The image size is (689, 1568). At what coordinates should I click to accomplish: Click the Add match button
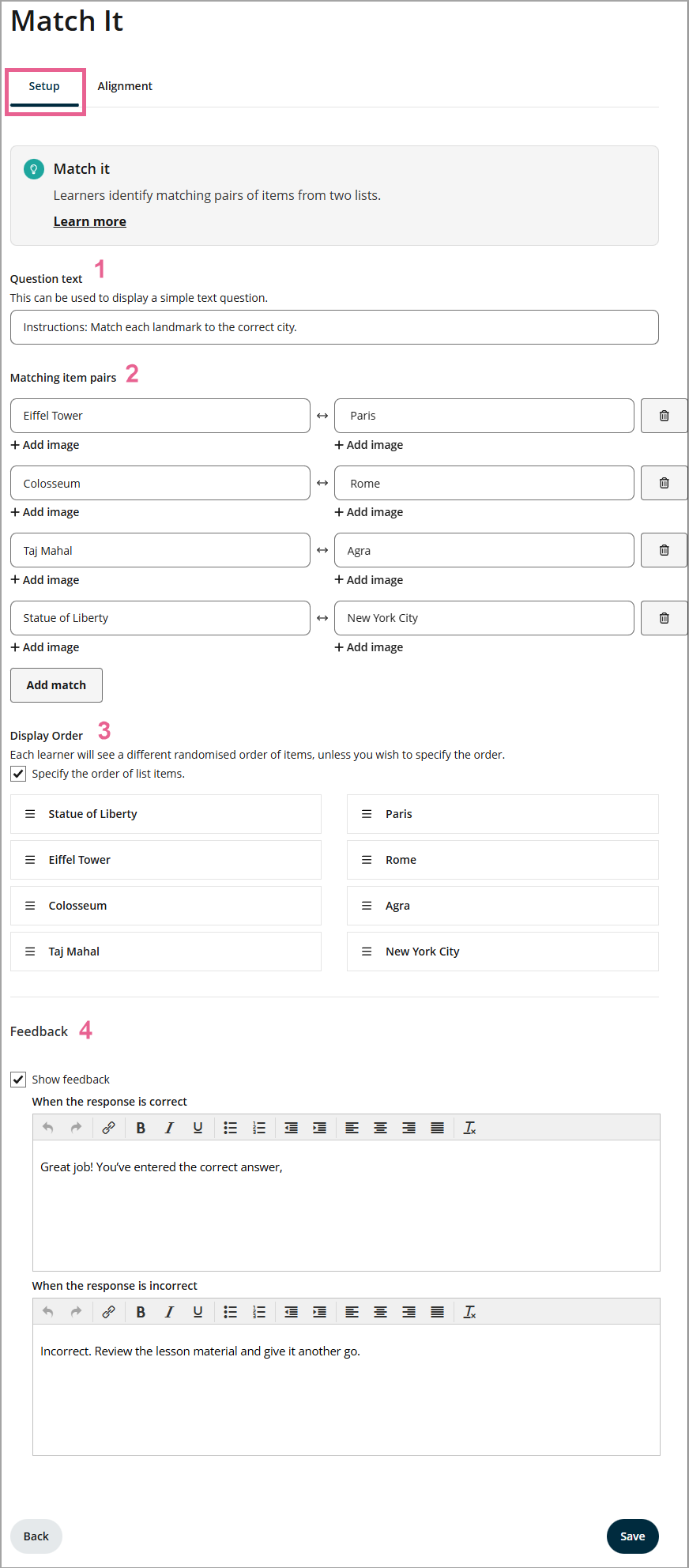[x=56, y=685]
